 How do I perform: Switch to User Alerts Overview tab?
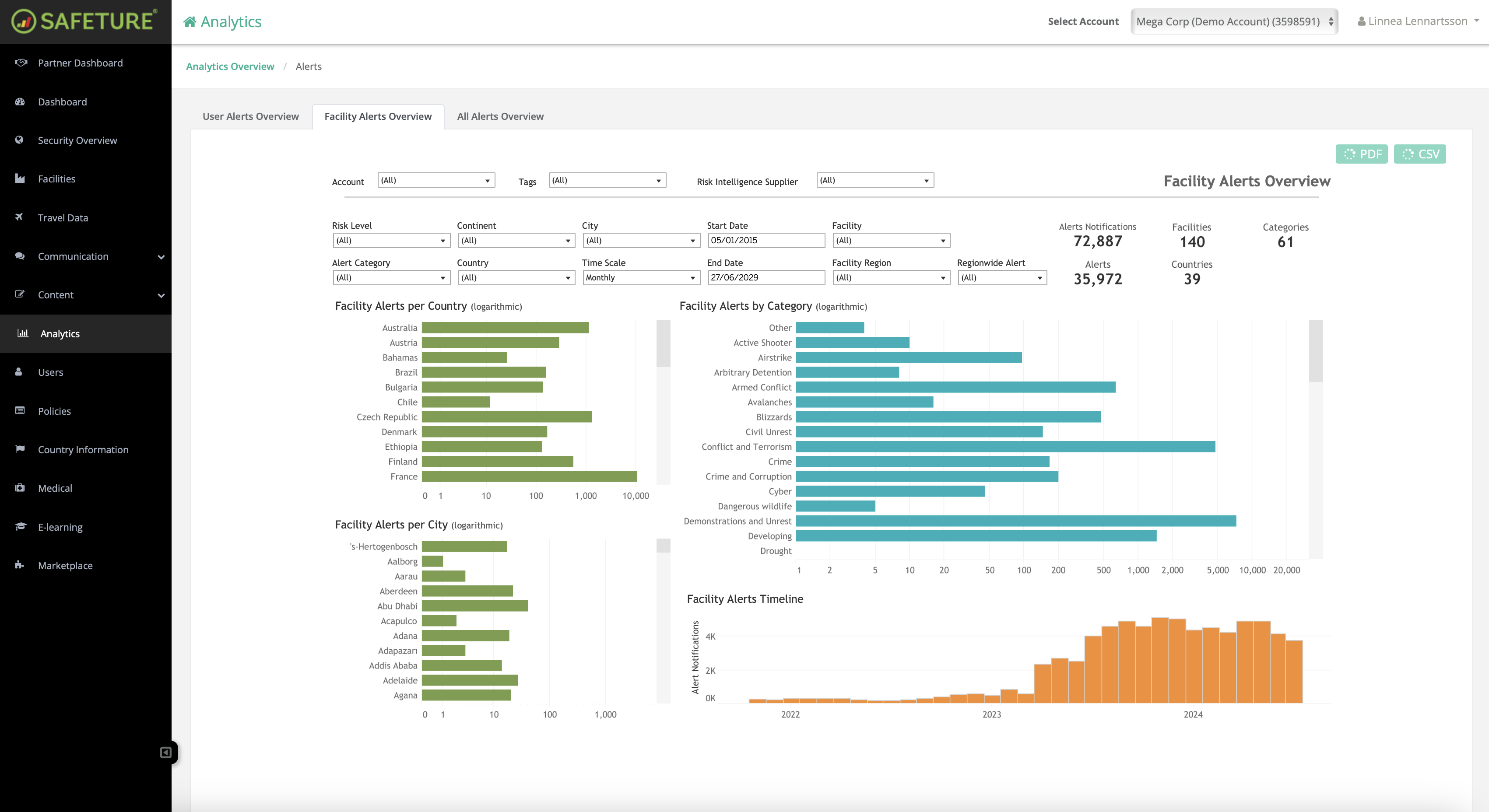pyautogui.click(x=250, y=116)
